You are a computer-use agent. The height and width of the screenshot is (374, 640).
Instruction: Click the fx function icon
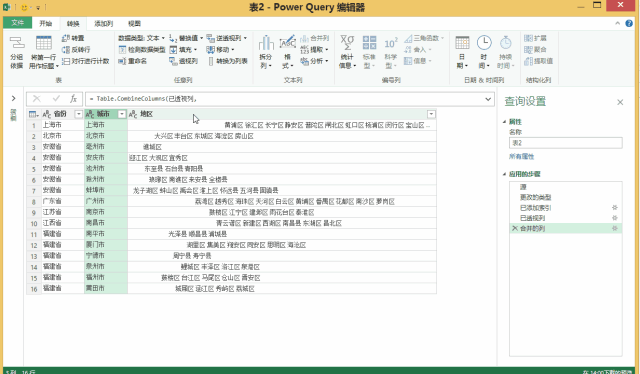[x=73, y=98]
